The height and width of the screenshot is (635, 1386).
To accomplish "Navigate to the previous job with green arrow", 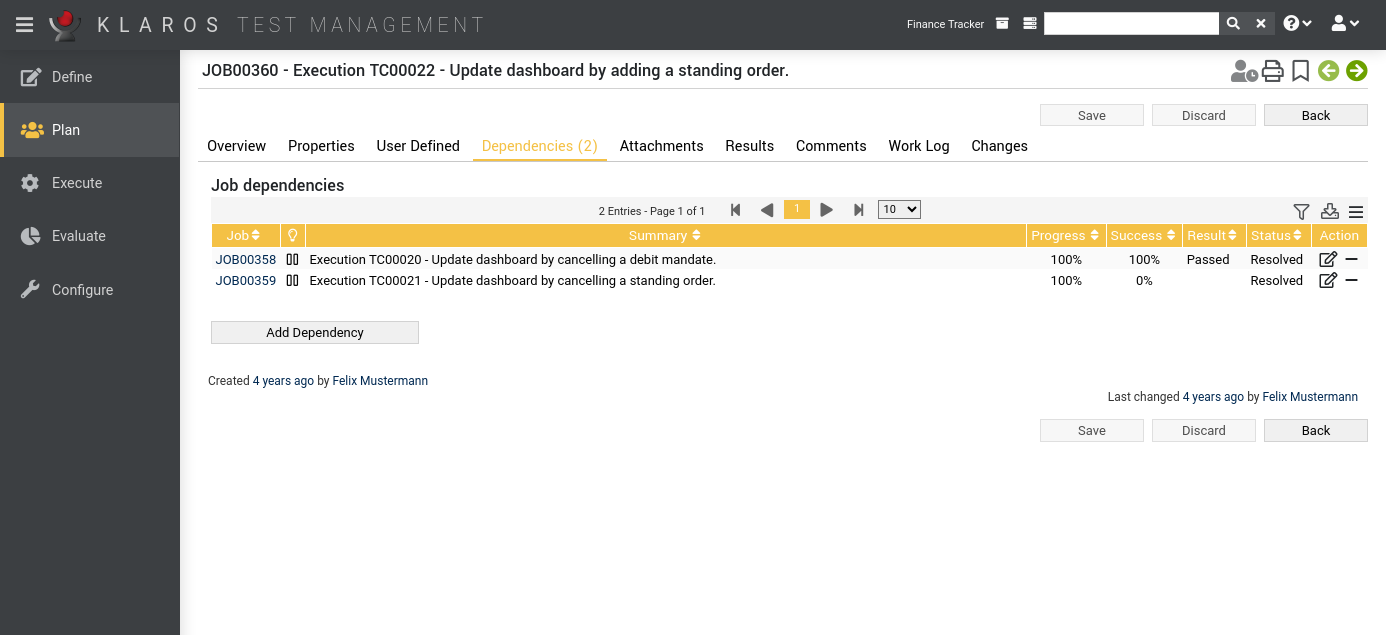I will 1328,70.
